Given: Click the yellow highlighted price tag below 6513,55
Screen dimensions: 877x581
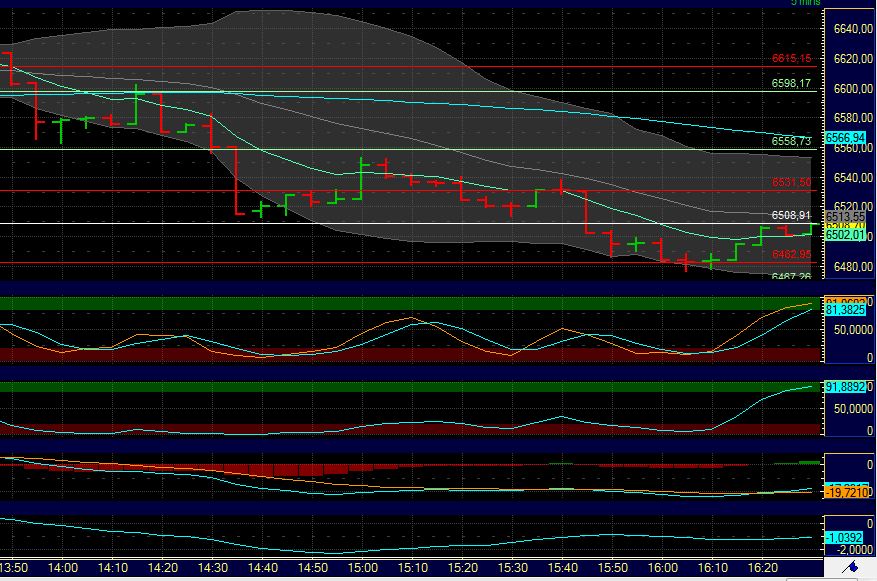Looking at the screenshot, I should click(x=845, y=227).
